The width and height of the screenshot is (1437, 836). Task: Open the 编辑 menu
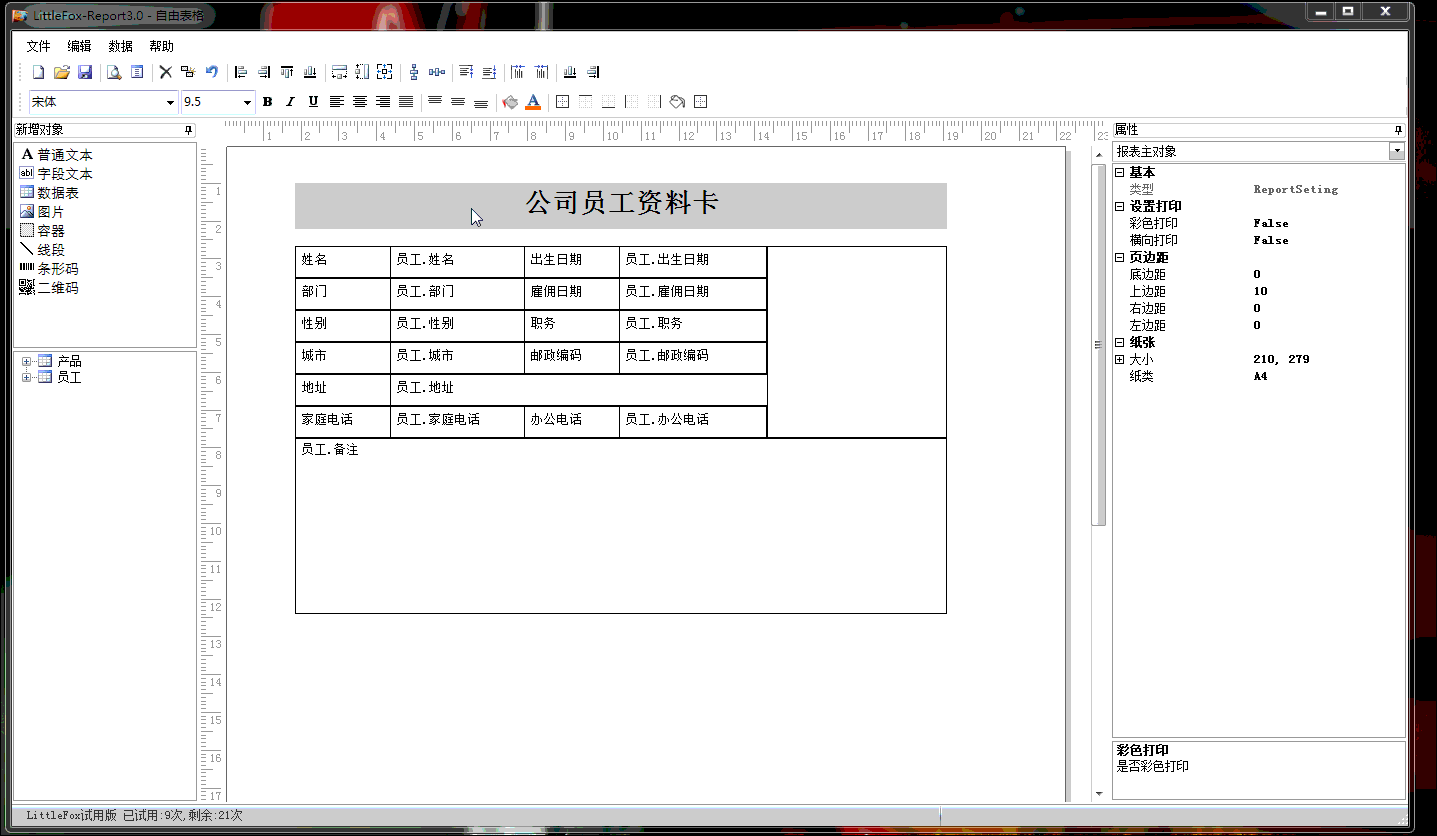[x=79, y=46]
